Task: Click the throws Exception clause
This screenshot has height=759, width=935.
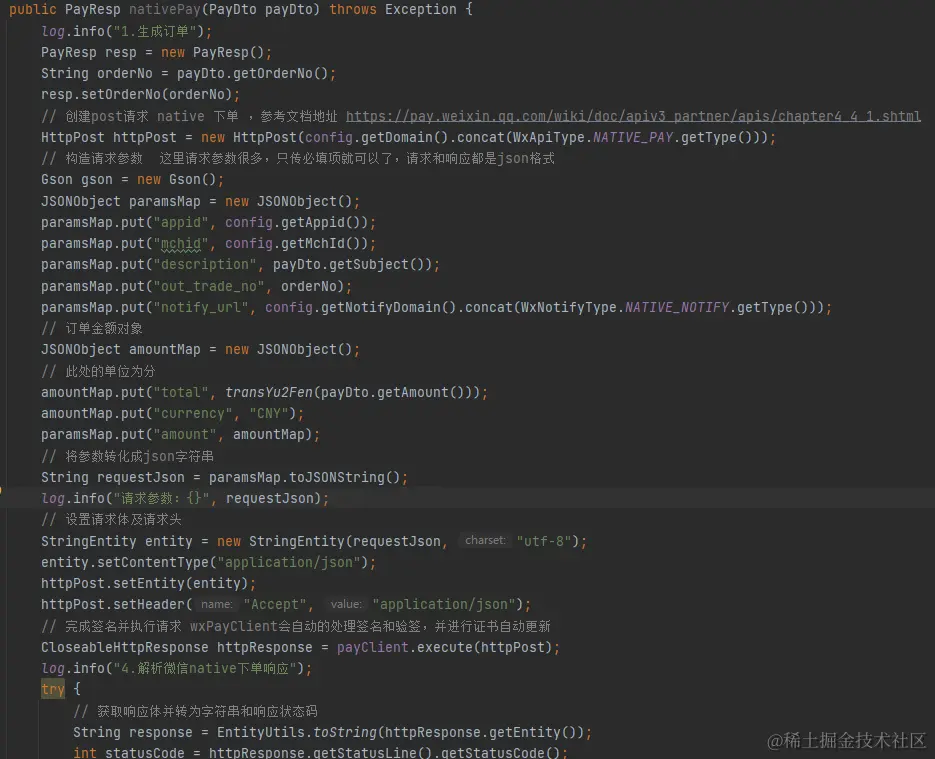Action: (393, 10)
